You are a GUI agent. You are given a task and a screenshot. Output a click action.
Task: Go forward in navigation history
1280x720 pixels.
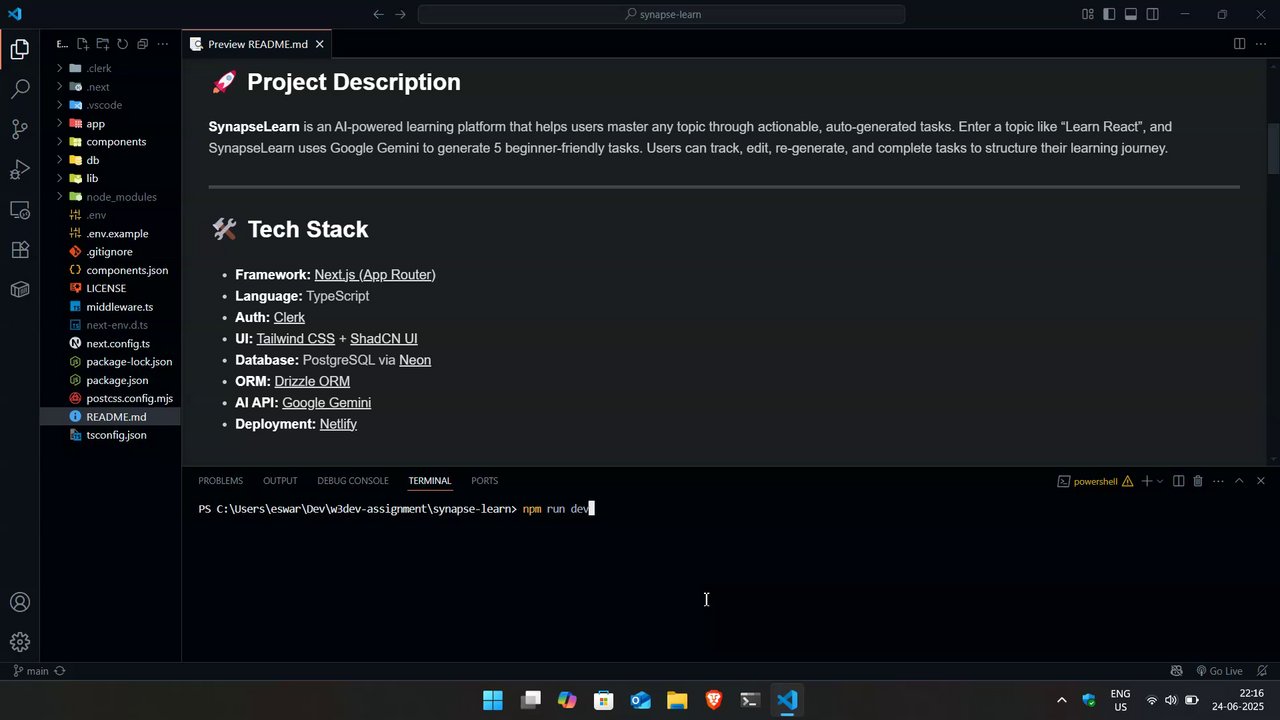pos(401,14)
